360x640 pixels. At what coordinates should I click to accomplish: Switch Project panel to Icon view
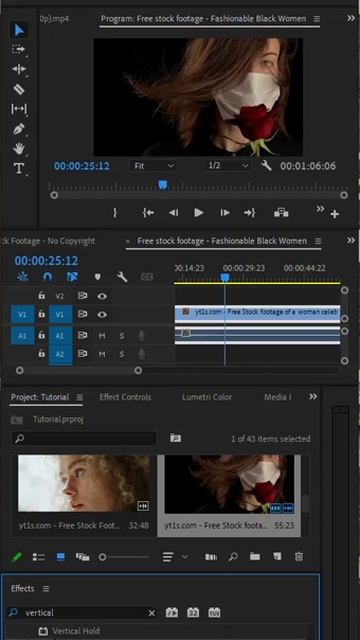[x=61, y=557]
